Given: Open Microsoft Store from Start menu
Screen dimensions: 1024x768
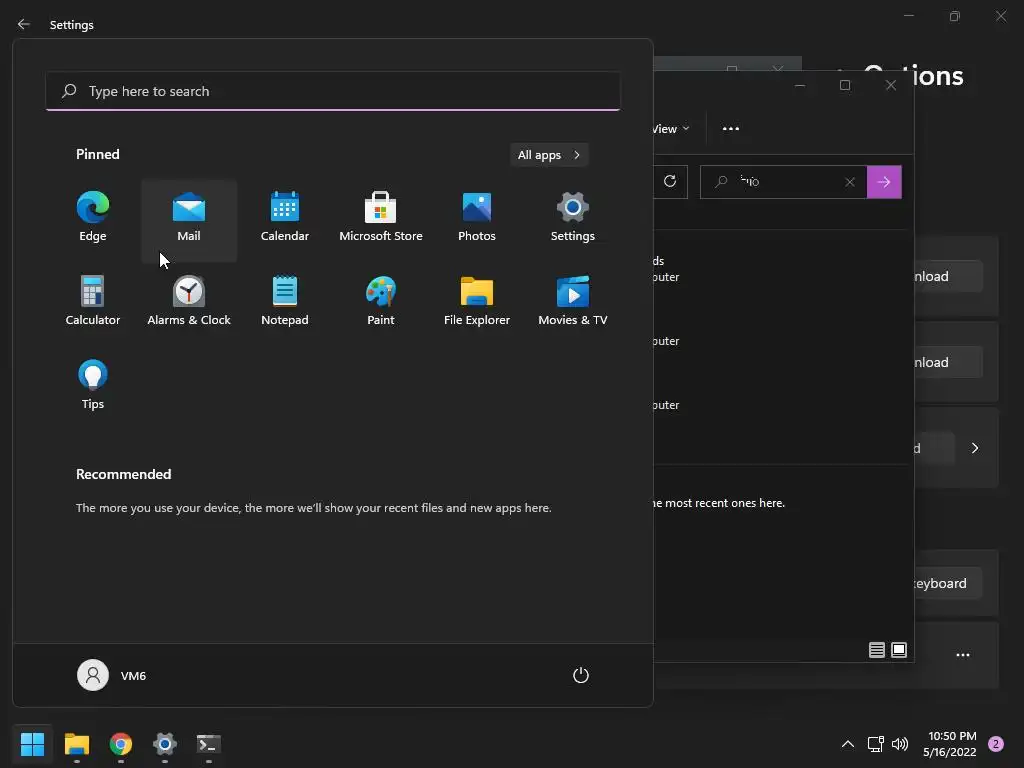Looking at the screenshot, I should click(x=381, y=217).
